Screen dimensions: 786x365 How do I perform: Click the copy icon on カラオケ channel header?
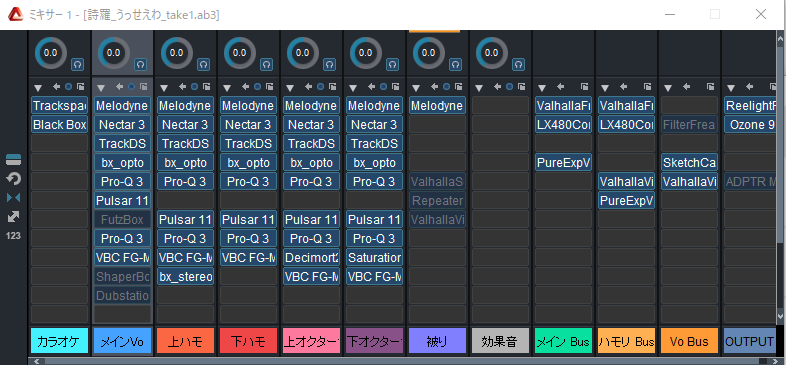[81, 87]
